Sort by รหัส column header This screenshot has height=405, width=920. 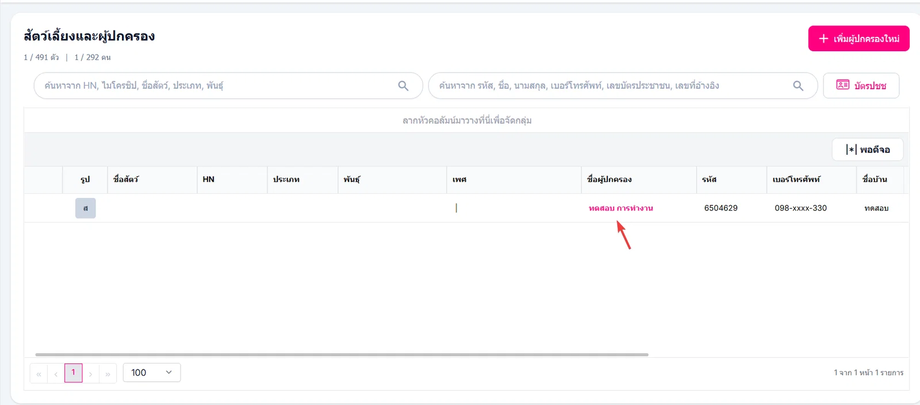(x=732, y=180)
